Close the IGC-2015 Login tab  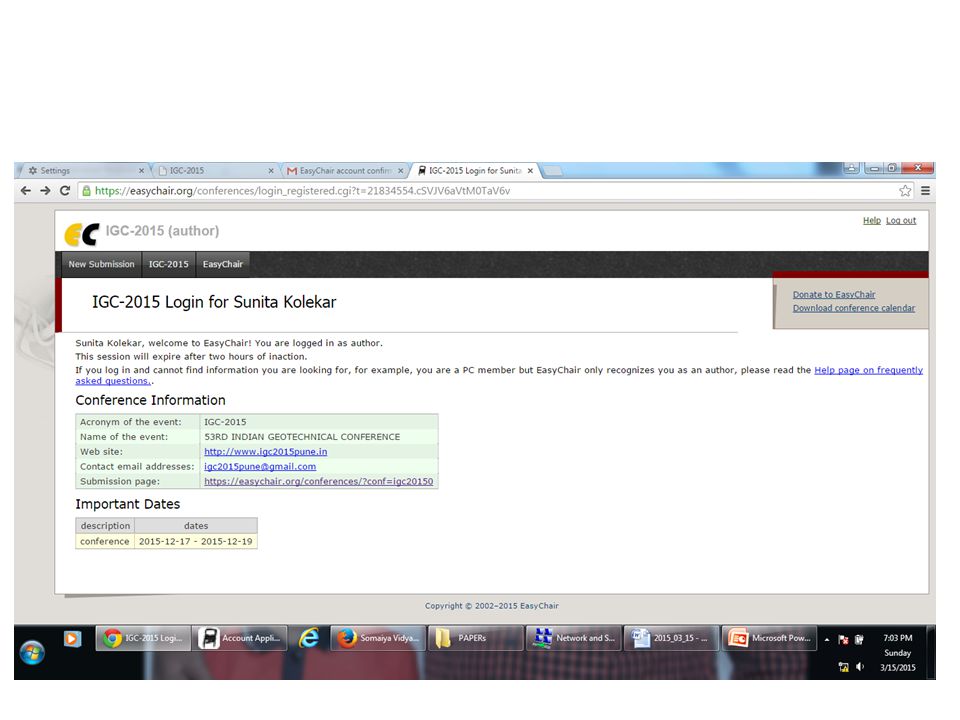pyautogui.click(x=530, y=171)
